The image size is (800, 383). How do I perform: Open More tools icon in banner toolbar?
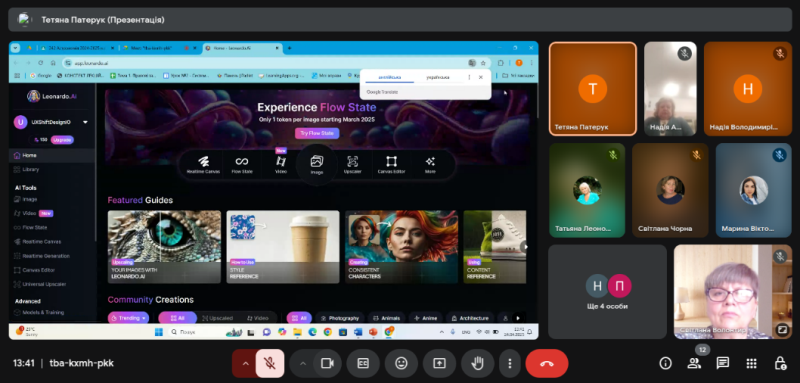[430, 165]
